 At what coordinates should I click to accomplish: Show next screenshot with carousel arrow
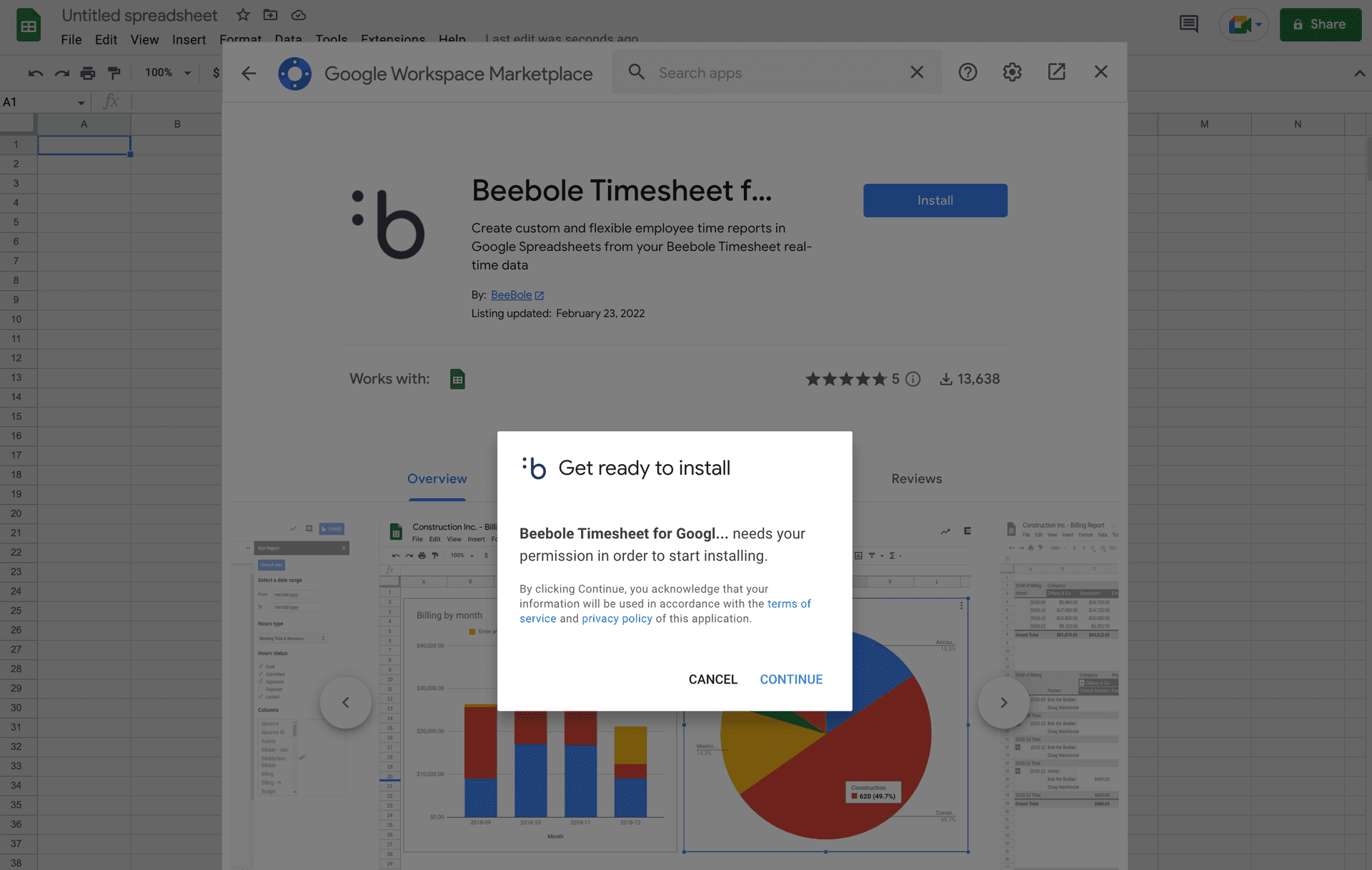click(x=1003, y=702)
